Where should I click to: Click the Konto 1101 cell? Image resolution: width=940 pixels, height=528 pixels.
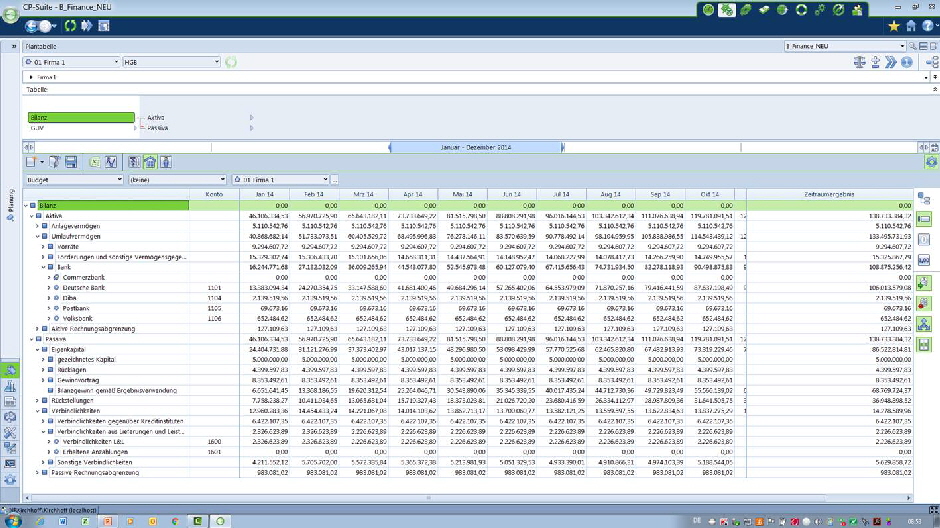pos(214,288)
